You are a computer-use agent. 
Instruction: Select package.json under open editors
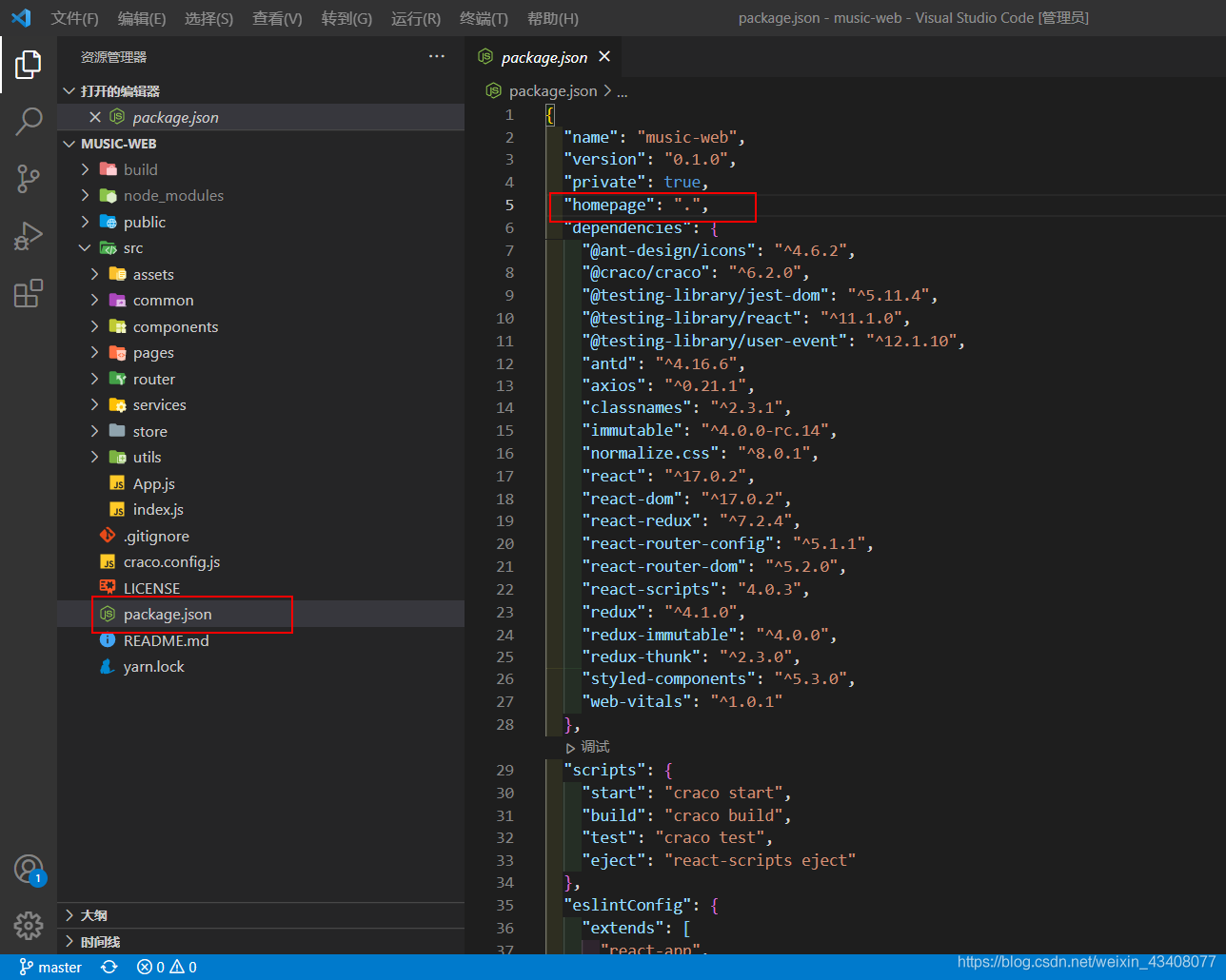coord(261,117)
